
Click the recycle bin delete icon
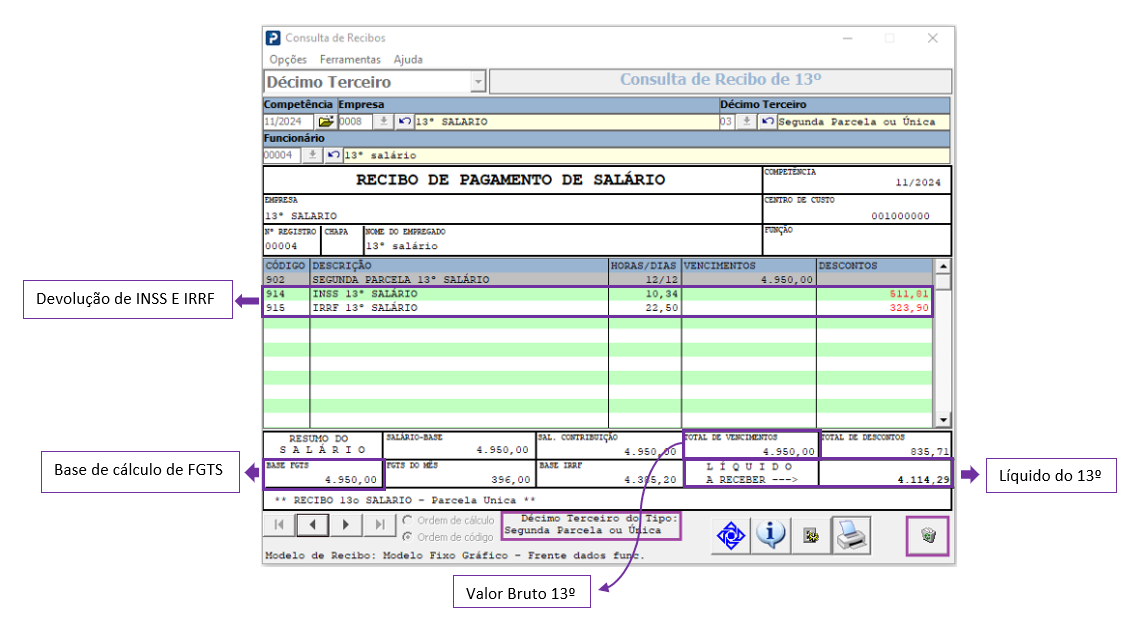coord(928,536)
